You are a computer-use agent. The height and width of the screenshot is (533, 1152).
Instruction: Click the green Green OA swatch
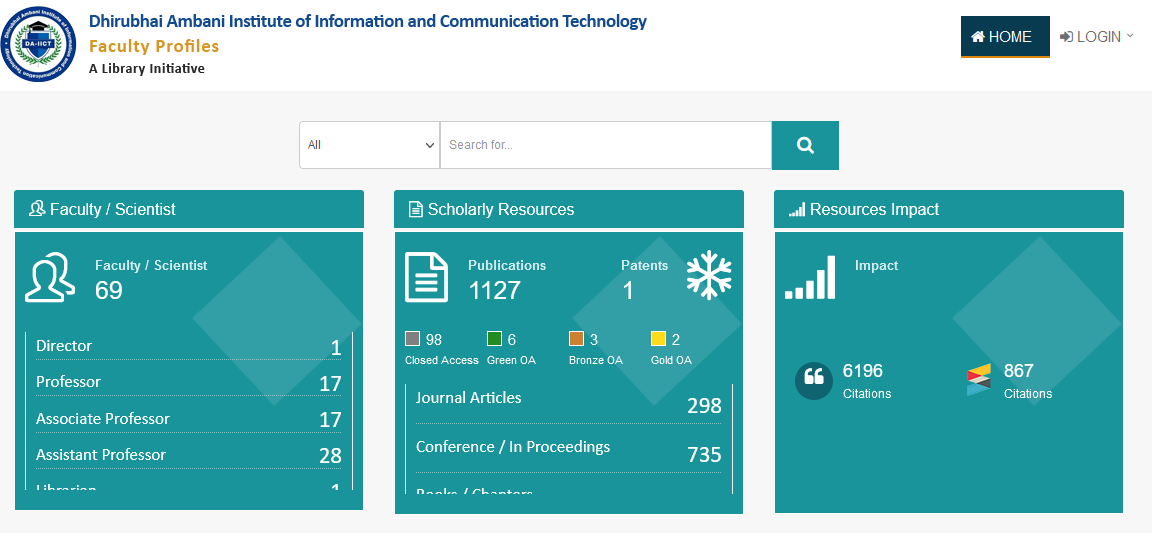(x=494, y=339)
